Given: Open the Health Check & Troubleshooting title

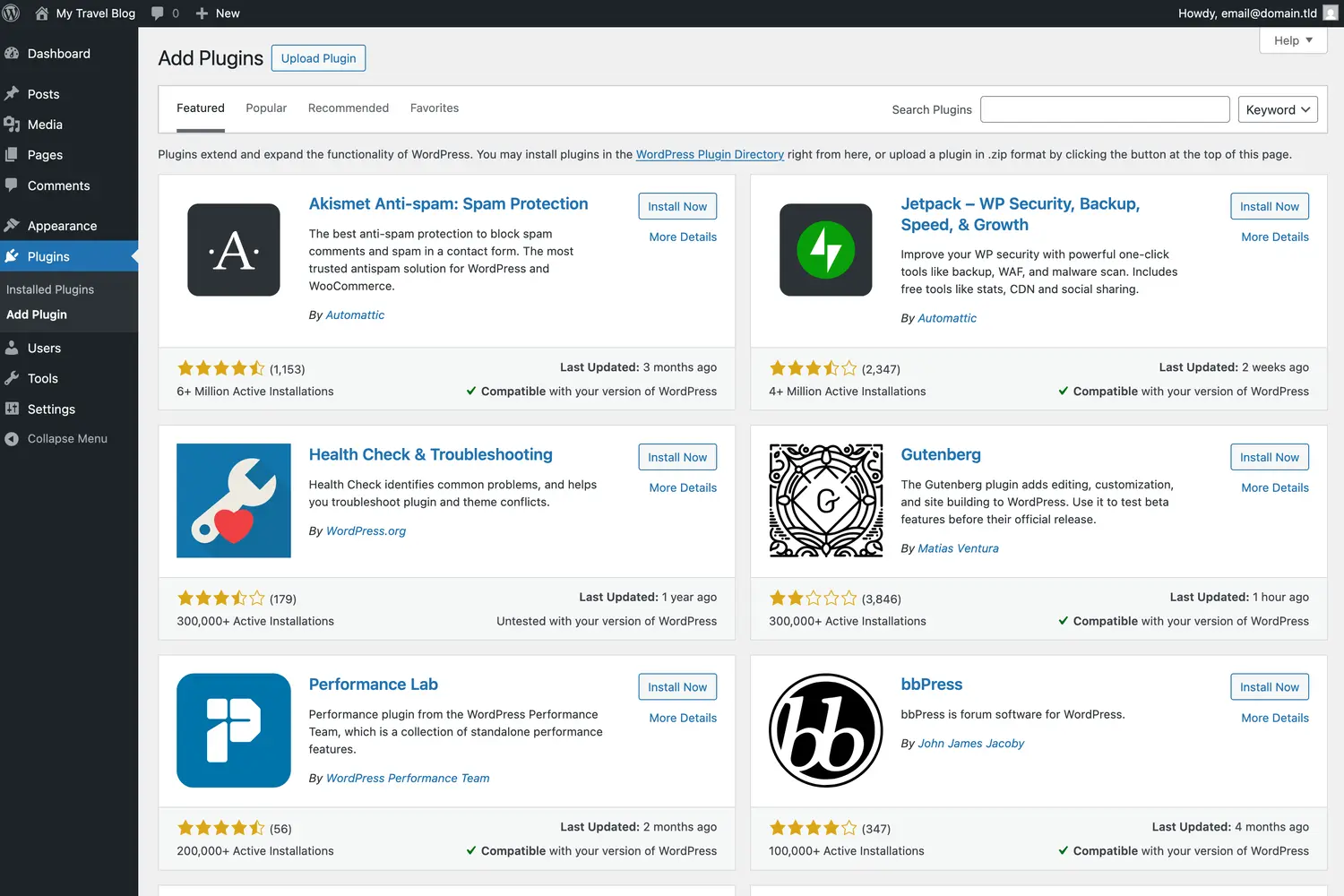Looking at the screenshot, I should [431, 455].
